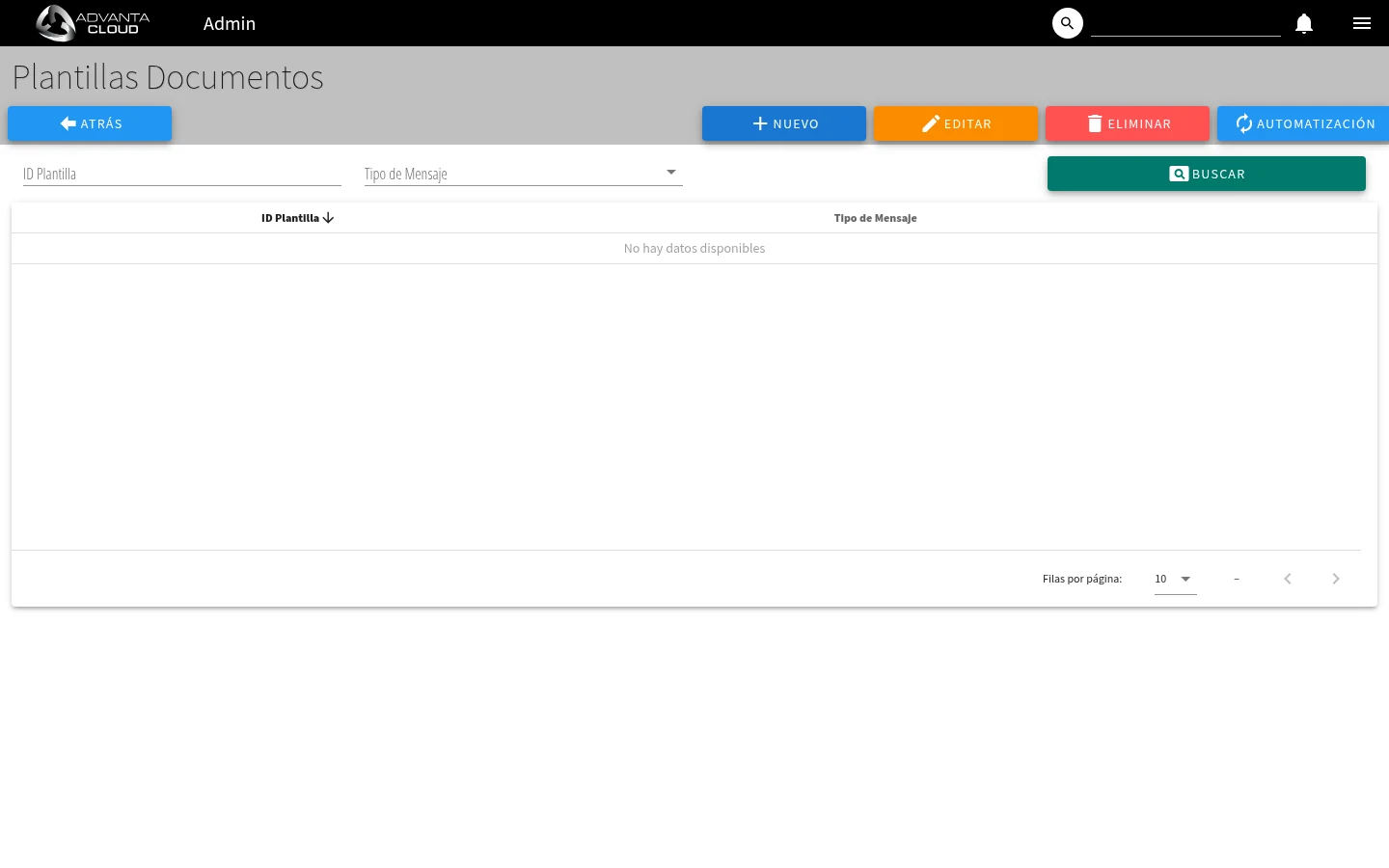Click the sort arrow next to ID Plantilla
The image size is (1389, 868).
pos(328,218)
